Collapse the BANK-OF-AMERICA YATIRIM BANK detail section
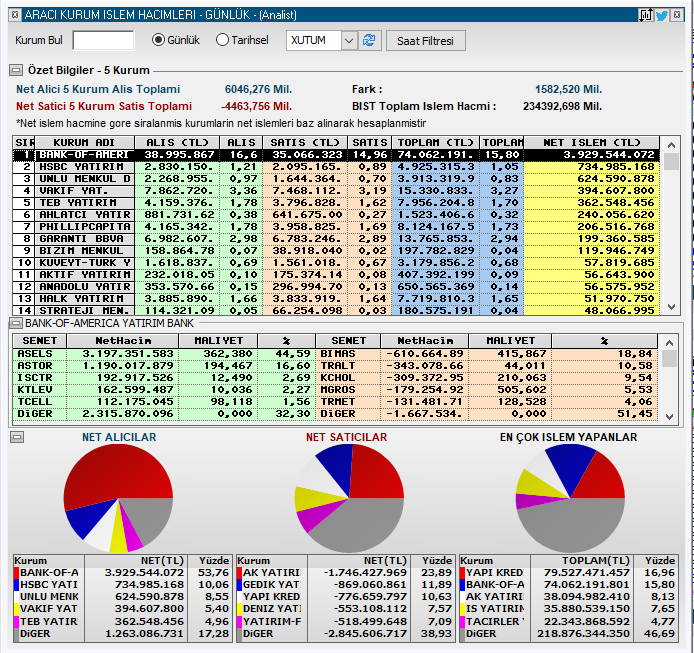The height and width of the screenshot is (653, 694). [16, 323]
